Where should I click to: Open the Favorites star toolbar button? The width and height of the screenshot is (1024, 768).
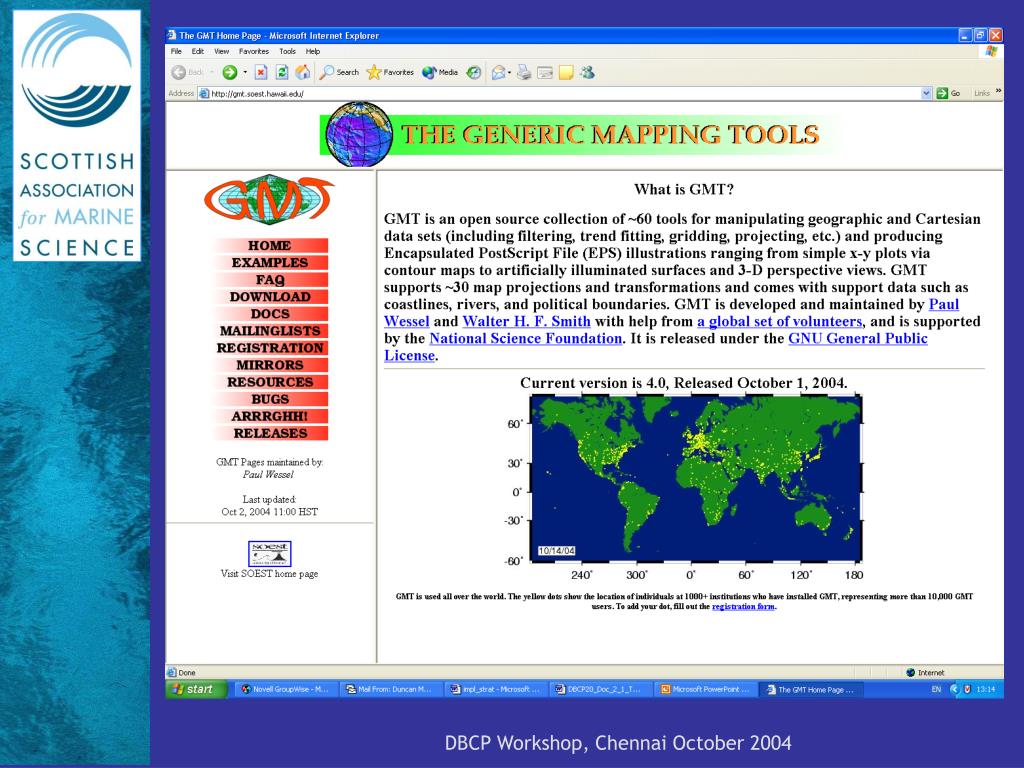click(x=391, y=72)
